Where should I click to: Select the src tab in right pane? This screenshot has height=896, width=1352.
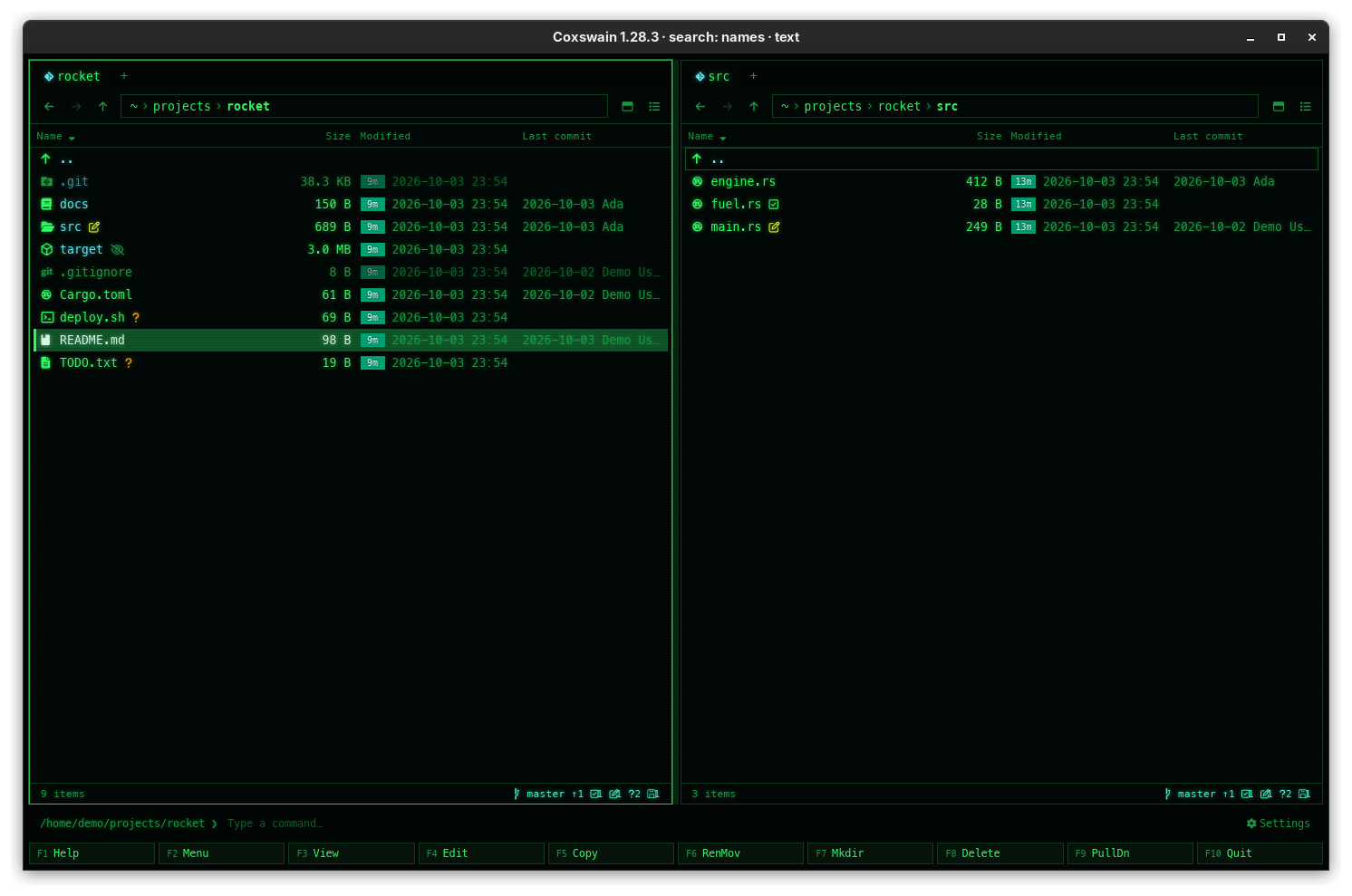click(x=712, y=76)
